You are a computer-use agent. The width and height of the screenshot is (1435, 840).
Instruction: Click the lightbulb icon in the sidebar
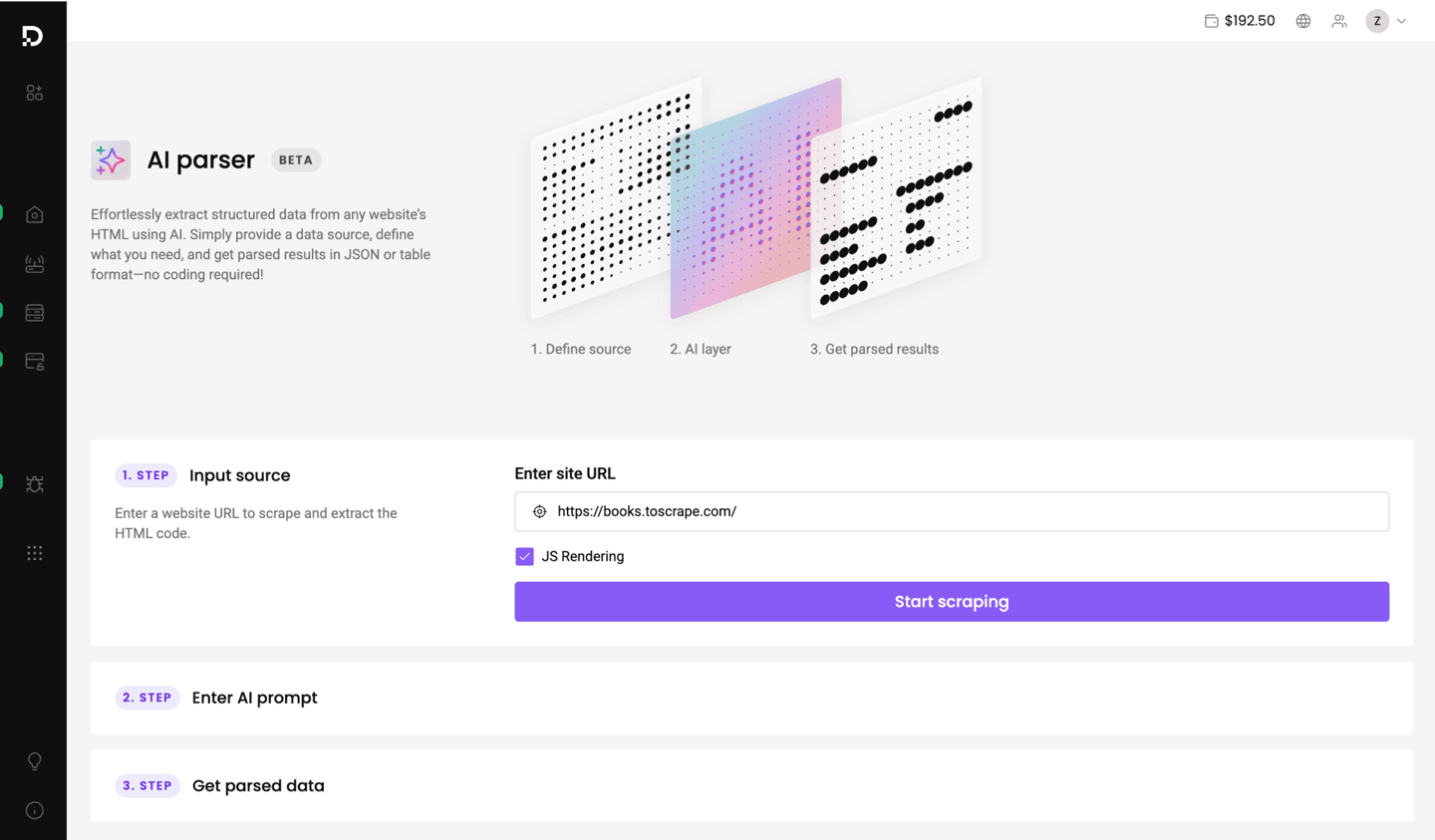point(35,761)
